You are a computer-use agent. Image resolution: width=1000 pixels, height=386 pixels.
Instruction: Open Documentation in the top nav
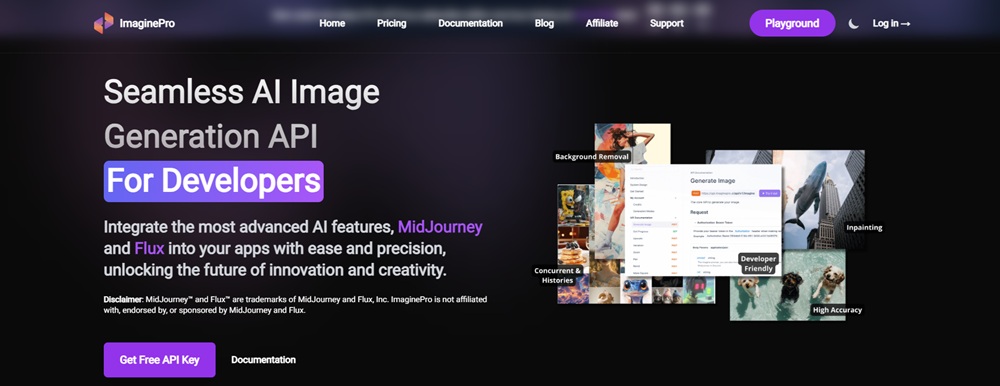pos(471,23)
